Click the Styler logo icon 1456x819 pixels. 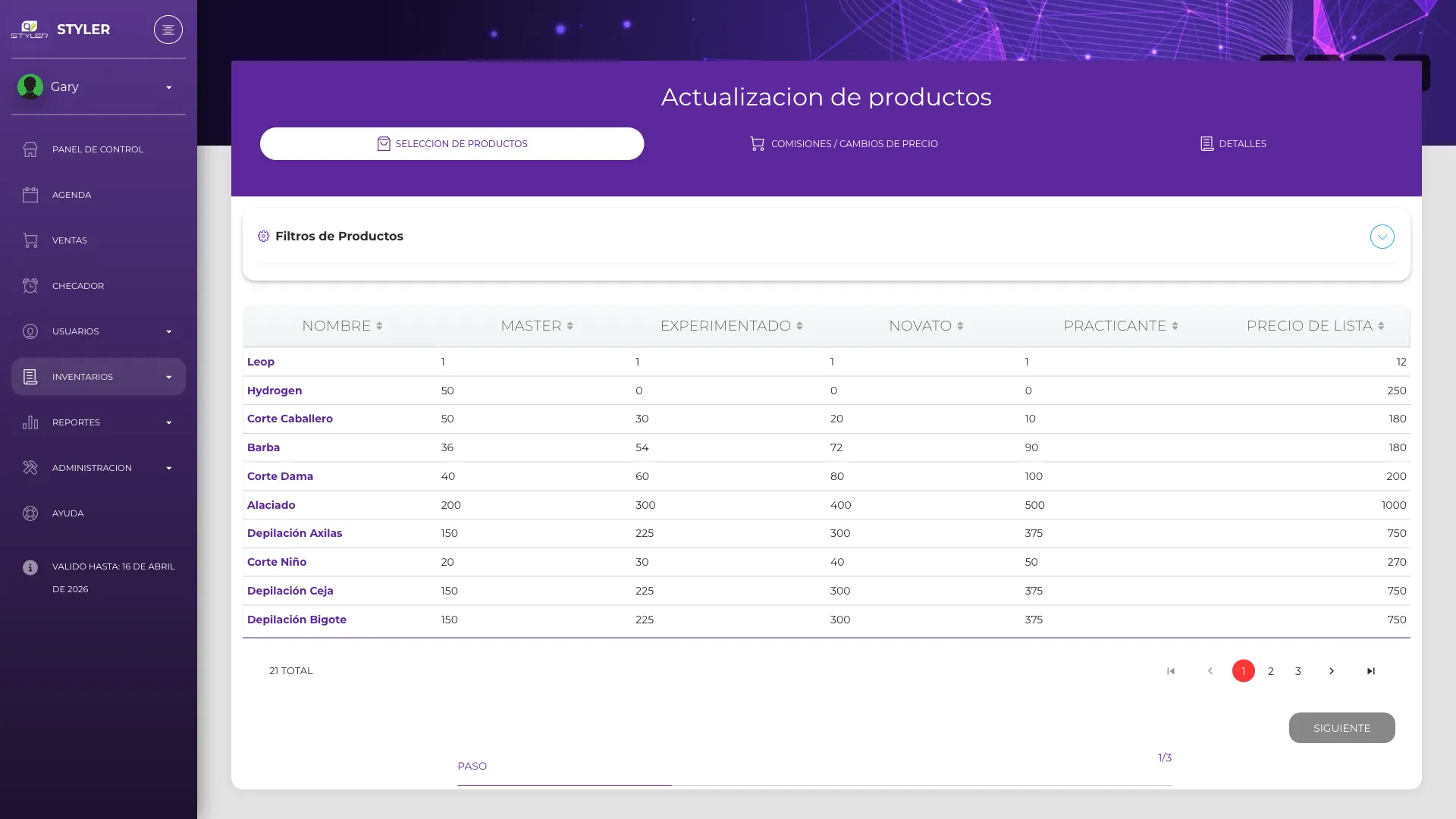coord(30,30)
